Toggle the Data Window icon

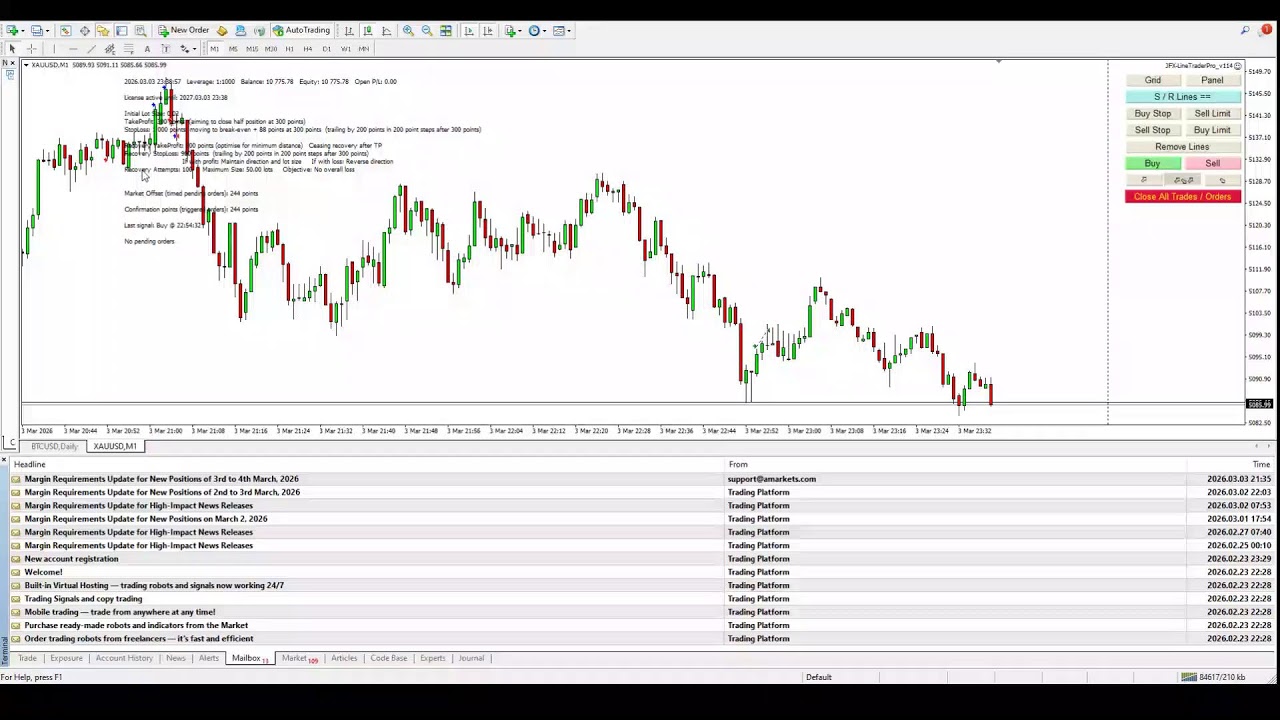tap(84, 30)
